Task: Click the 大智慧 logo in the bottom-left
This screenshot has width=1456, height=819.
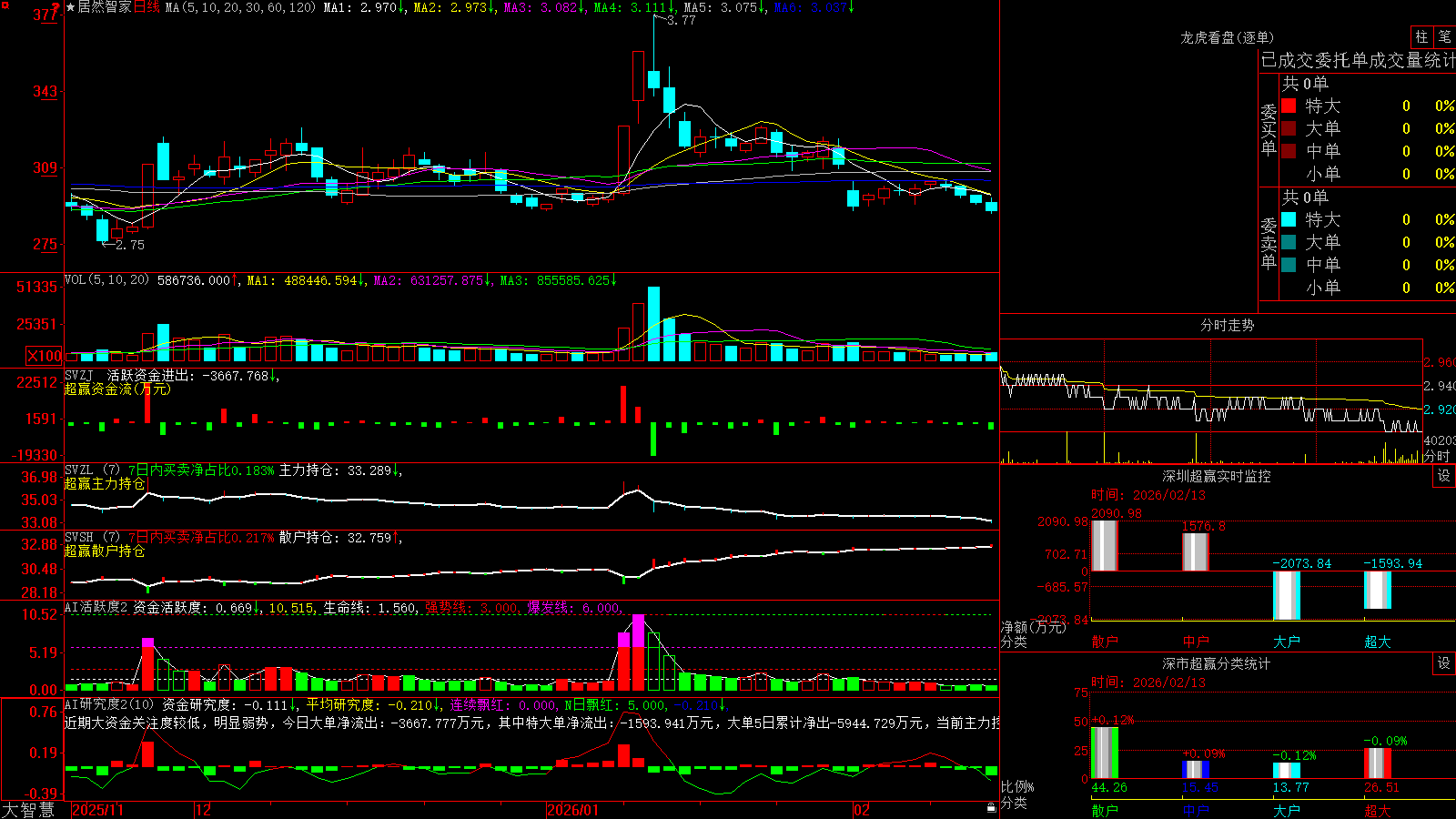Action: point(28,810)
